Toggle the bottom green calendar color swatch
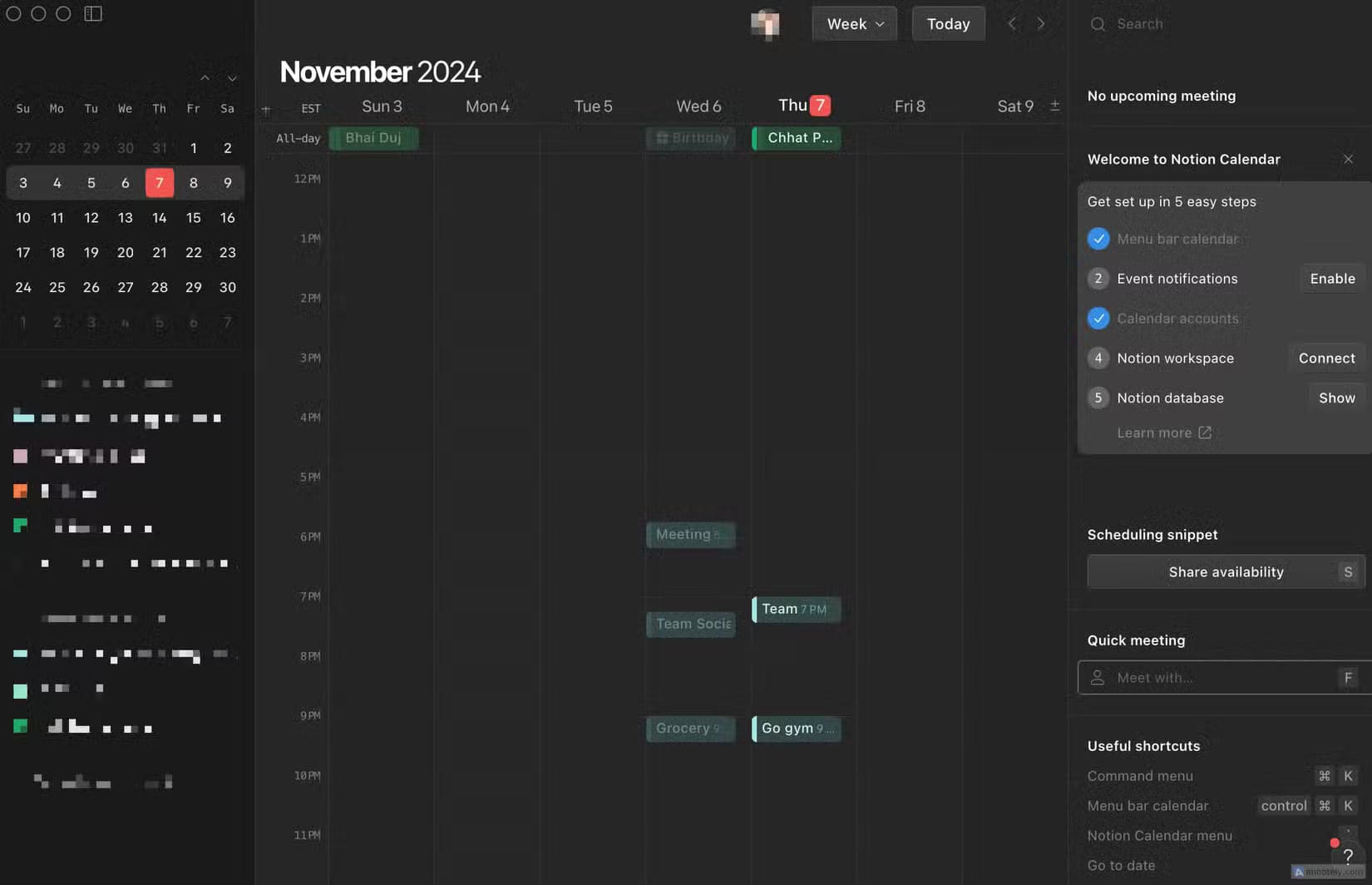The width and height of the screenshot is (1372, 885). point(20,726)
